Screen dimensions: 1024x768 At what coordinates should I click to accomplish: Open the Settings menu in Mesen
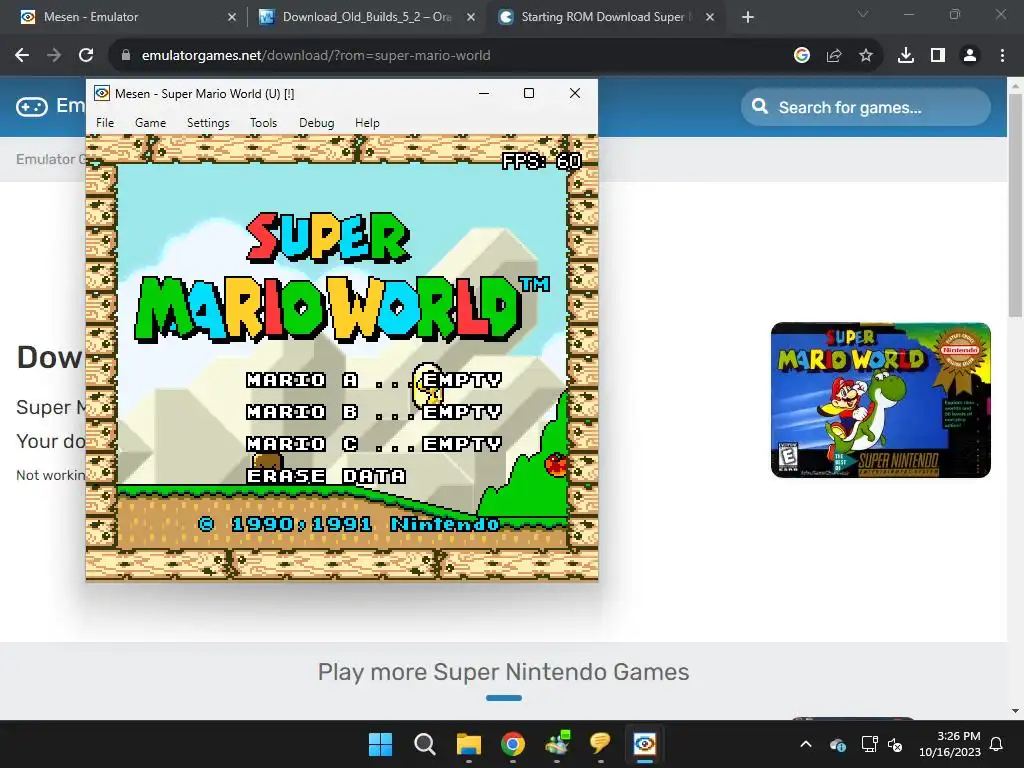[208, 123]
